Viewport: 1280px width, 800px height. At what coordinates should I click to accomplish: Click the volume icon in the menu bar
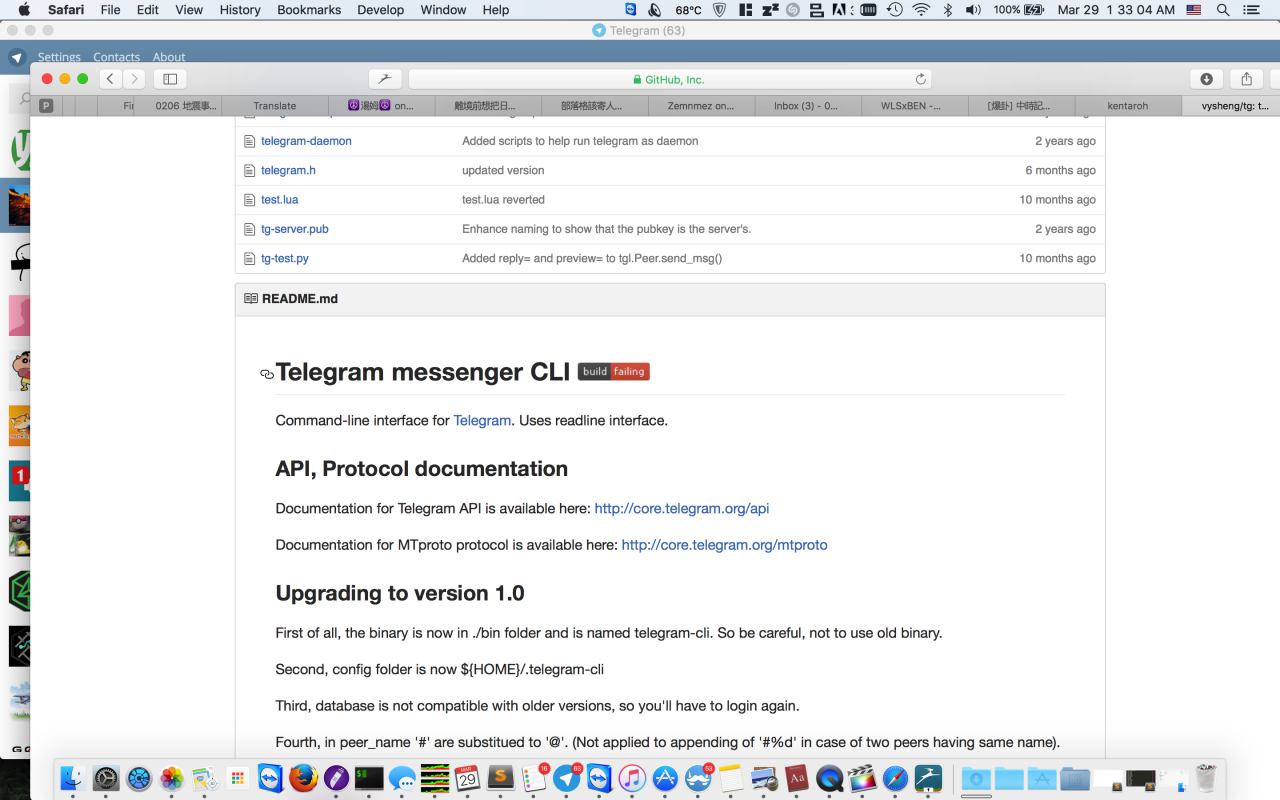973,10
